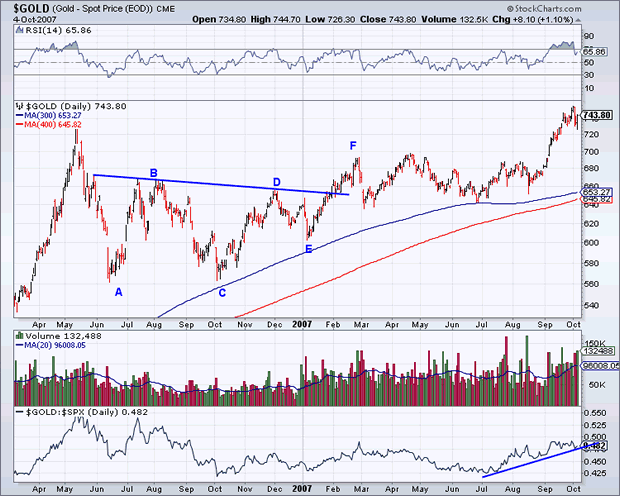
Task: Click the 65.86 RSI value tag
Action: point(595,49)
